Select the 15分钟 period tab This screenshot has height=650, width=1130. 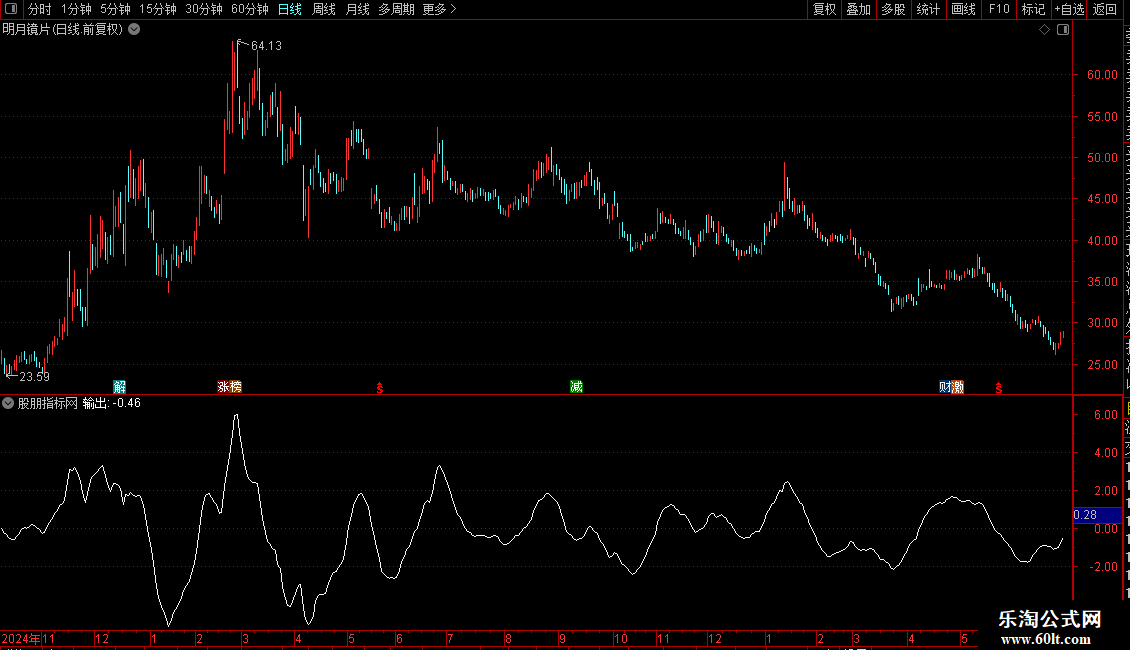[x=157, y=9]
